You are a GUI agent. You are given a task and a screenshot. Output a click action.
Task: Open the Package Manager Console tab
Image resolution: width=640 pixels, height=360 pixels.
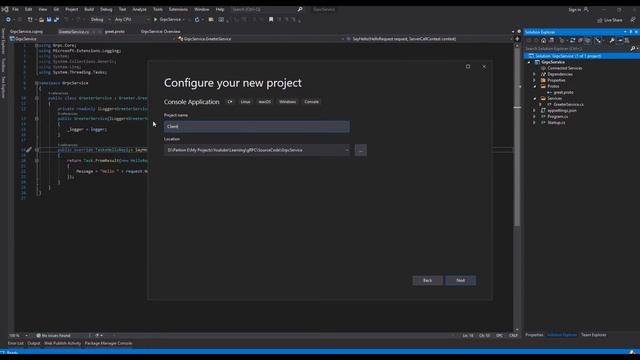[x=108, y=343]
